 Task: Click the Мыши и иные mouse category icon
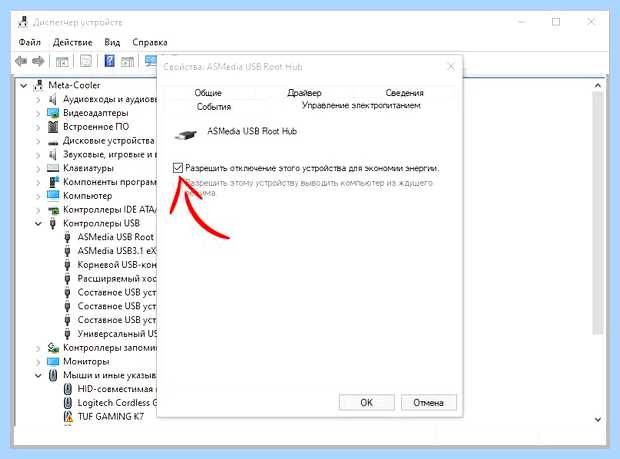(53, 375)
